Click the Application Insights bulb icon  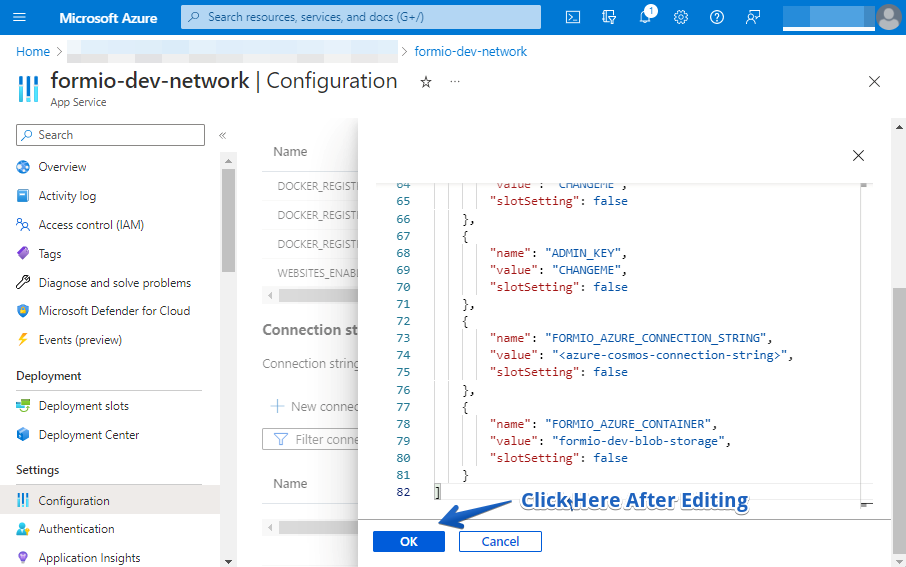23,557
